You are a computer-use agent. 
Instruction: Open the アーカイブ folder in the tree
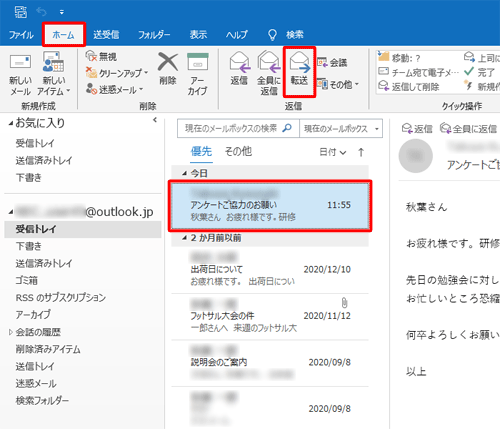click(33, 315)
